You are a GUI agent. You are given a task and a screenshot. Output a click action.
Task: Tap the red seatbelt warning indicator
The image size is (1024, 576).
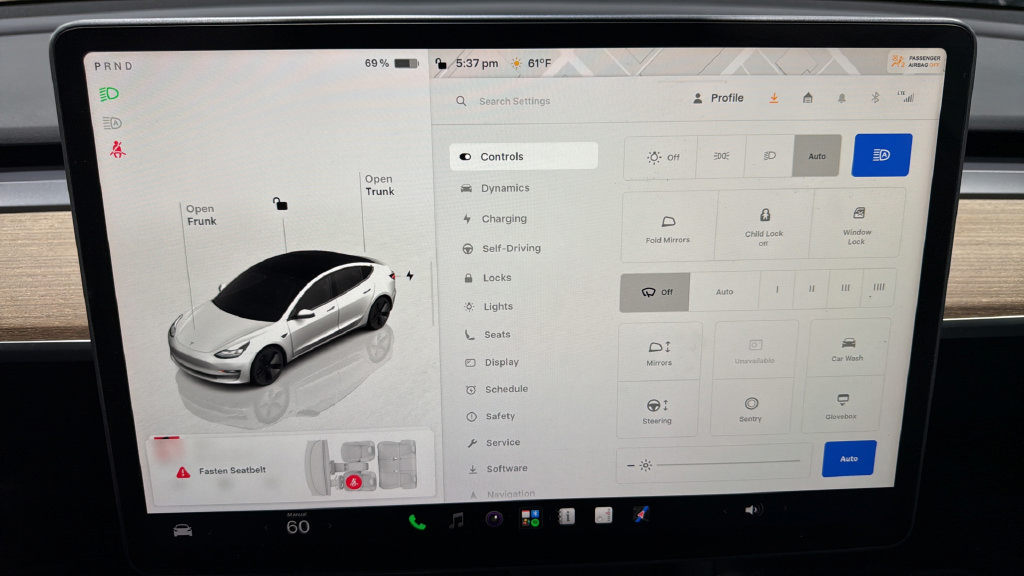click(118, 150)
